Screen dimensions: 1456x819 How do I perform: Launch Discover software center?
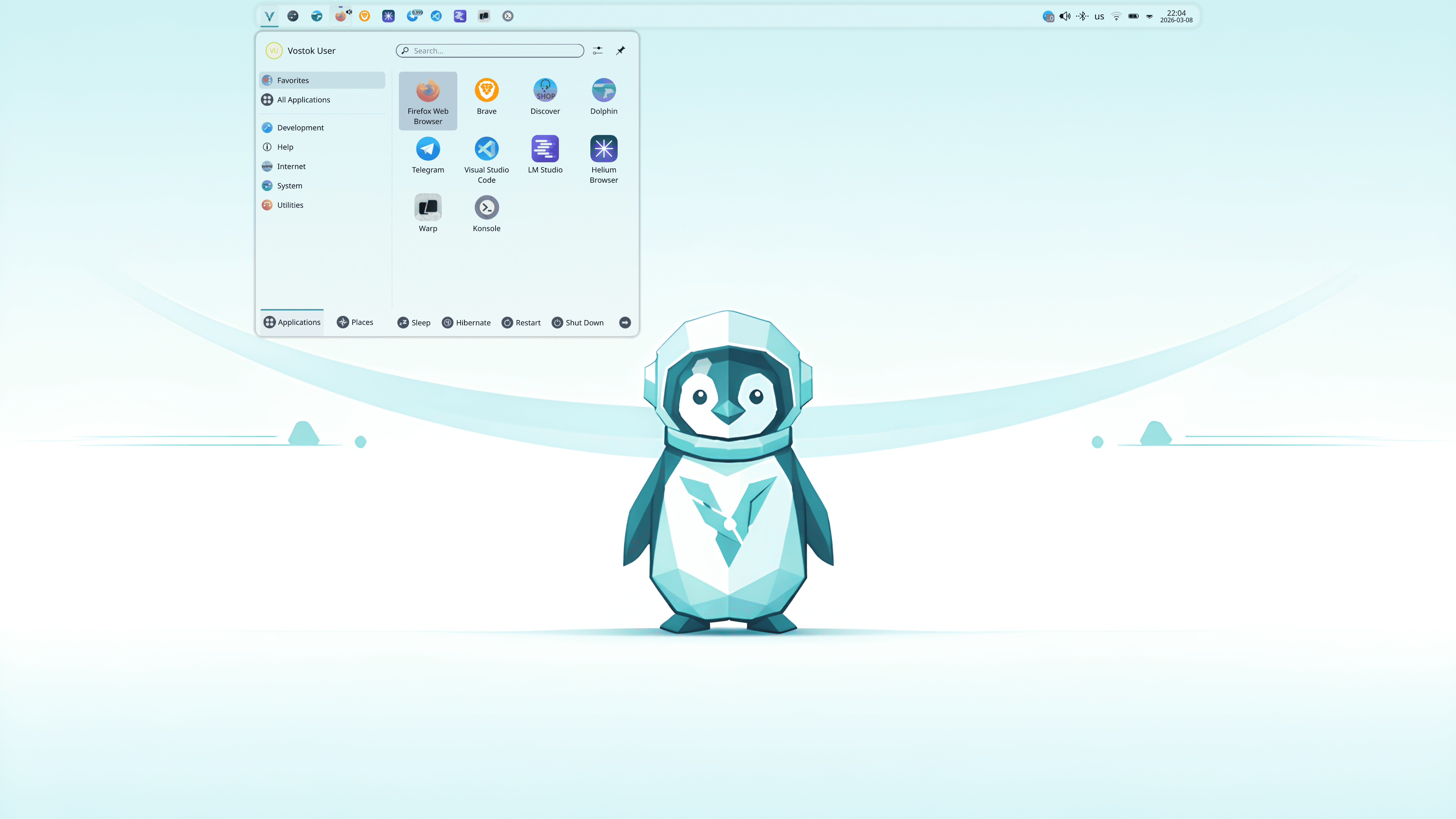click(544, 96)
